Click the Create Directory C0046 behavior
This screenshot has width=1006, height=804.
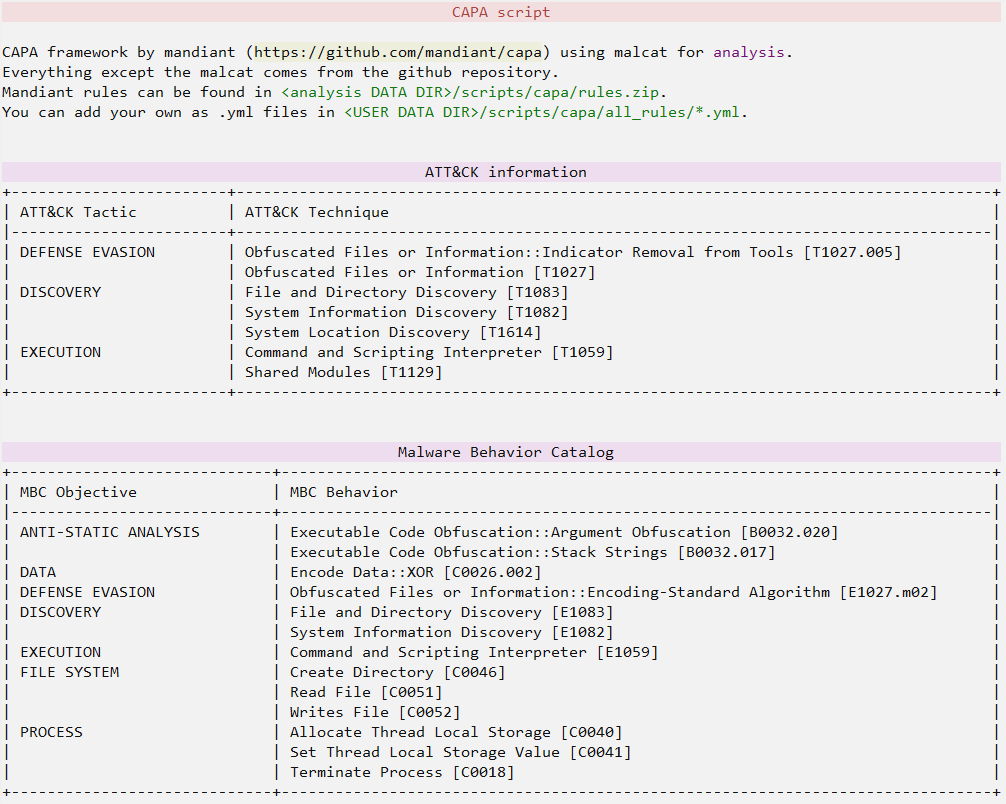coord(397,672)
